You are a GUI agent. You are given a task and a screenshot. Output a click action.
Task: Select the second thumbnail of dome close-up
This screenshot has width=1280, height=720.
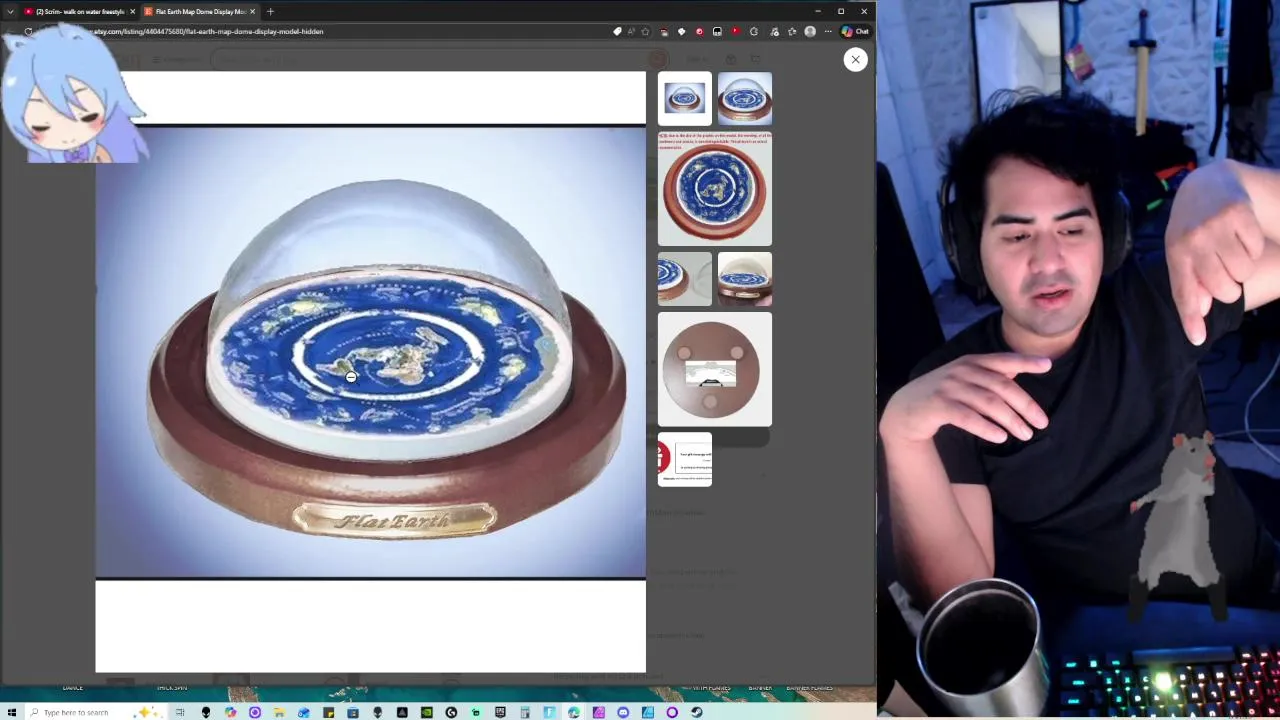[x=745, y=98]
